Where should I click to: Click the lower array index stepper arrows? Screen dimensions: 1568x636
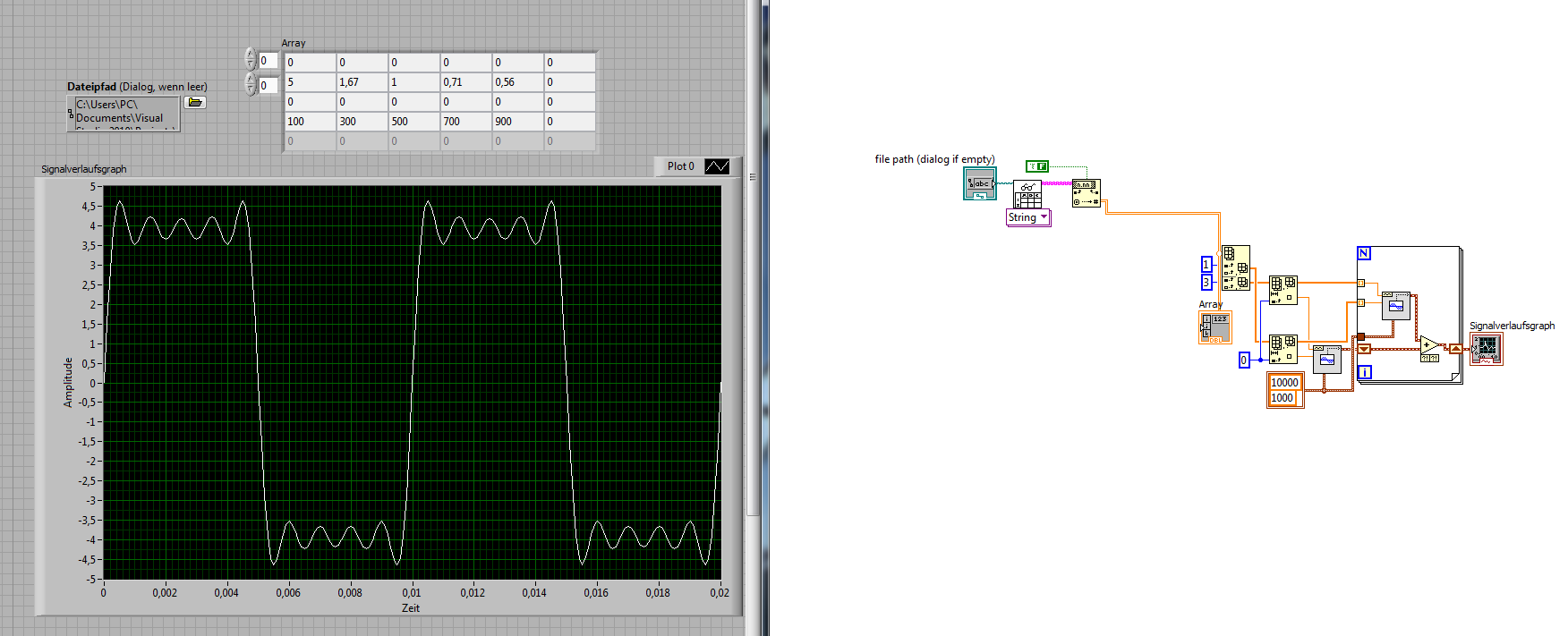click(x=251, y=84)
